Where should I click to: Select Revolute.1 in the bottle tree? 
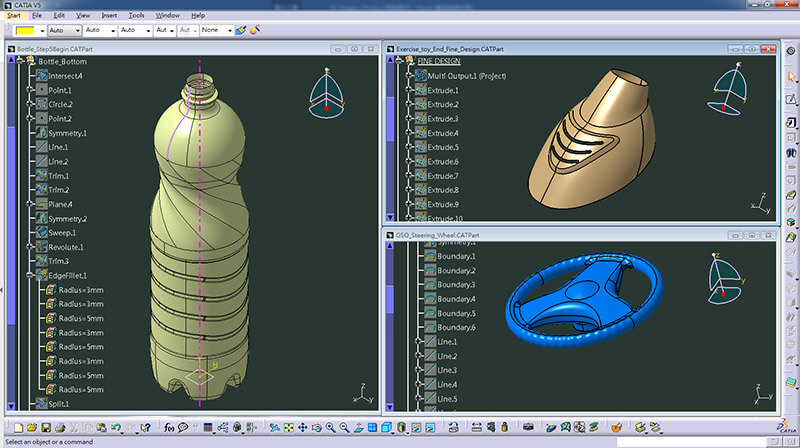point(66,247)
